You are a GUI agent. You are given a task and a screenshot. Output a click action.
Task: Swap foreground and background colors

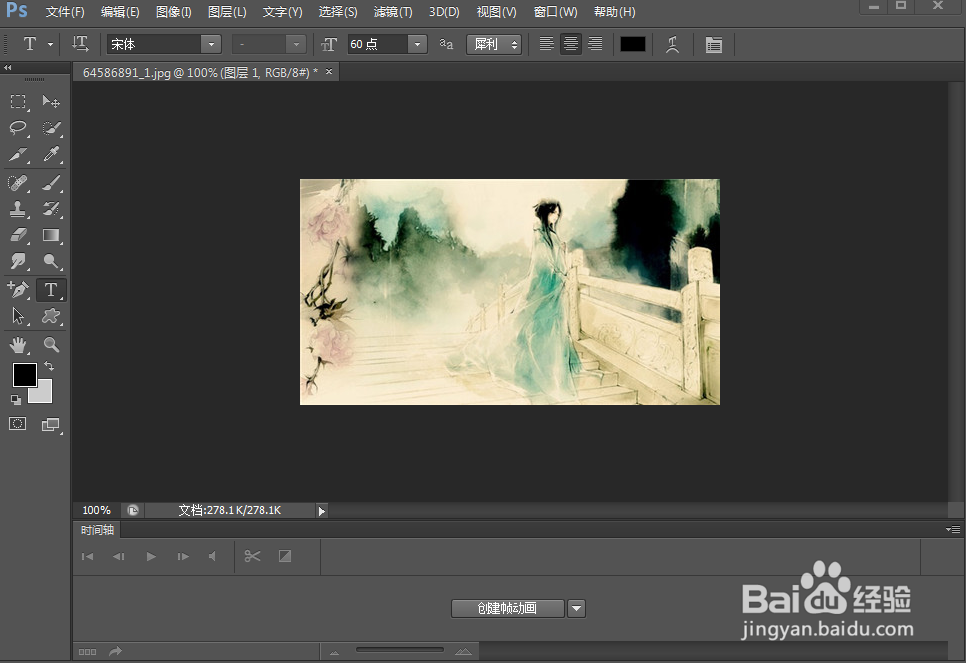click(x=49, y=367)
